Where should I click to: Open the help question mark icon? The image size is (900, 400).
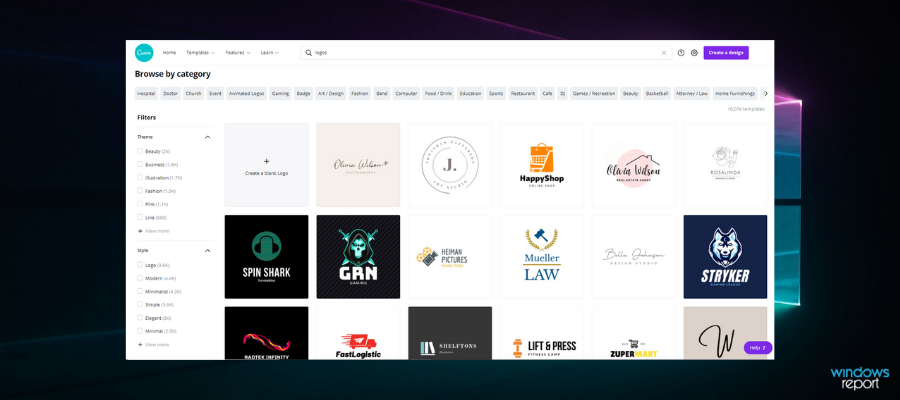(x=681, y=53)
